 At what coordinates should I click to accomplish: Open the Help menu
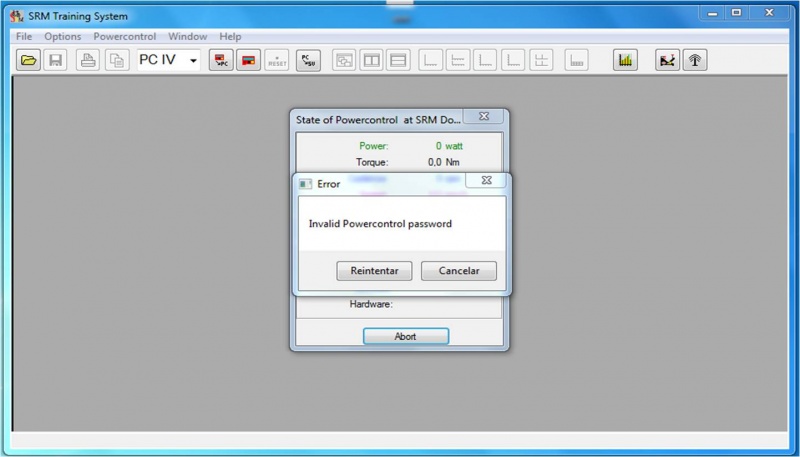230,37
